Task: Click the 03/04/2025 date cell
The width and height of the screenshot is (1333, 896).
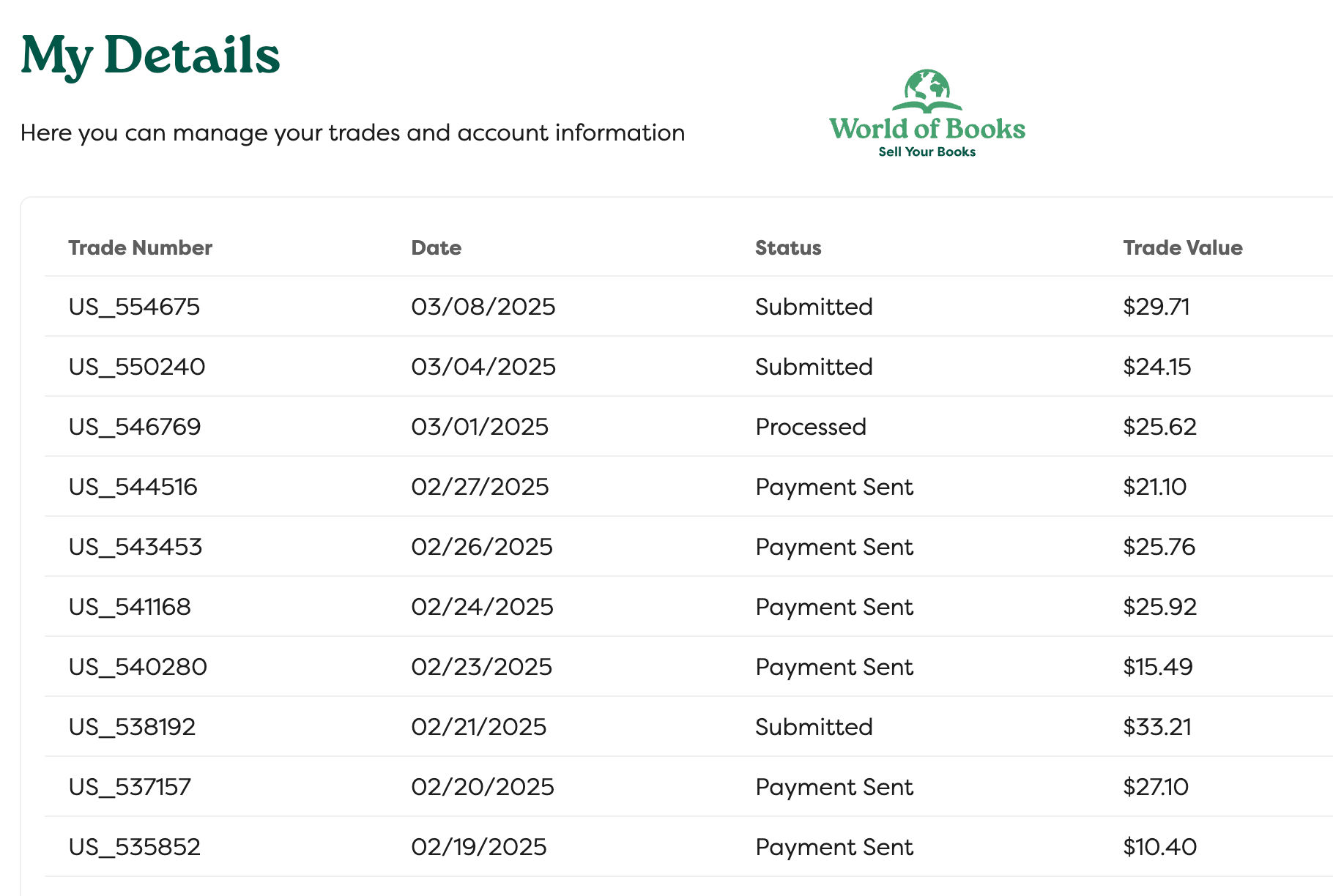Action: [483, 367]
